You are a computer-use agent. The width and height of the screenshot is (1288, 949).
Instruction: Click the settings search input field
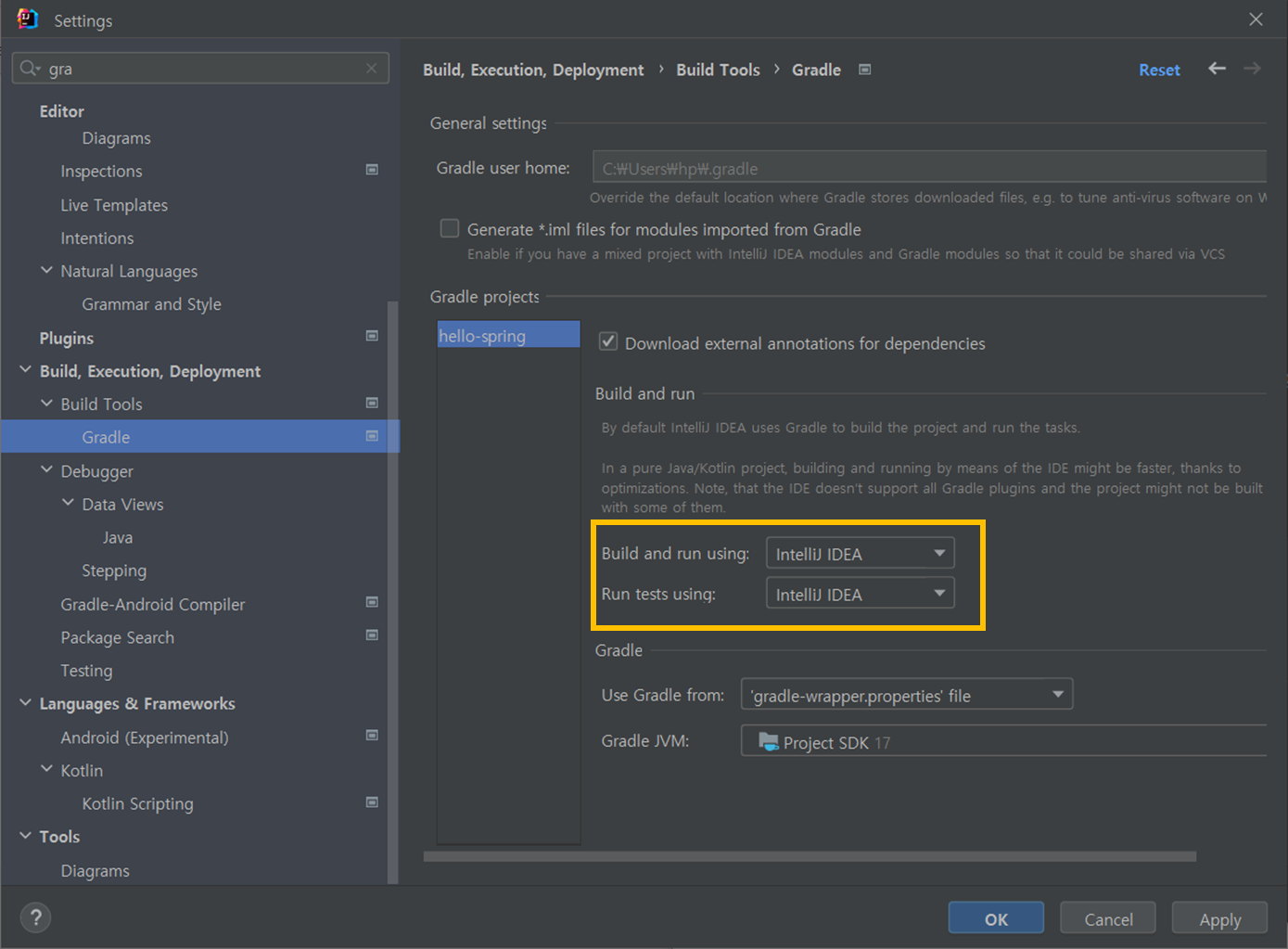[200, 69]
